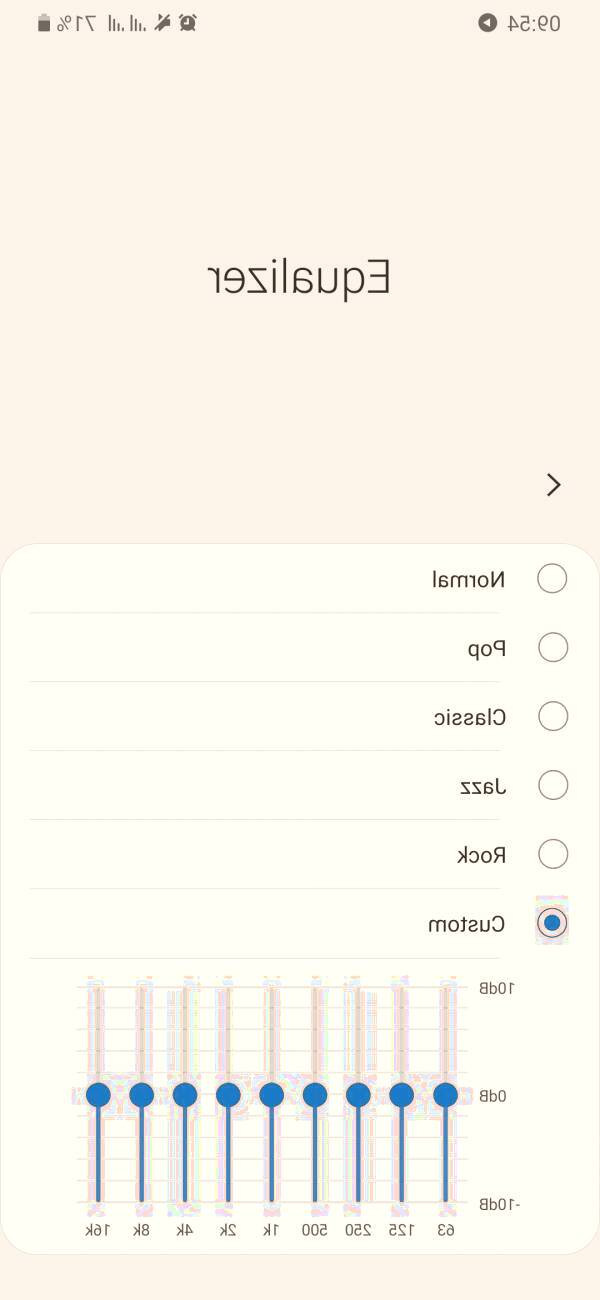
Task: Select the Pop preset radio button
Action: (552, 647)
